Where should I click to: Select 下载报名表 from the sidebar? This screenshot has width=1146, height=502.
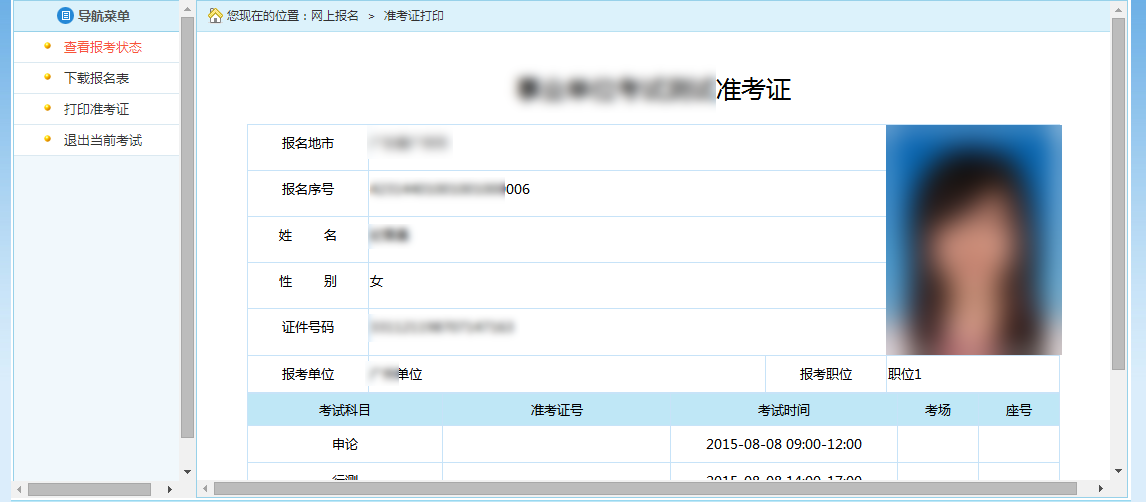97,78
